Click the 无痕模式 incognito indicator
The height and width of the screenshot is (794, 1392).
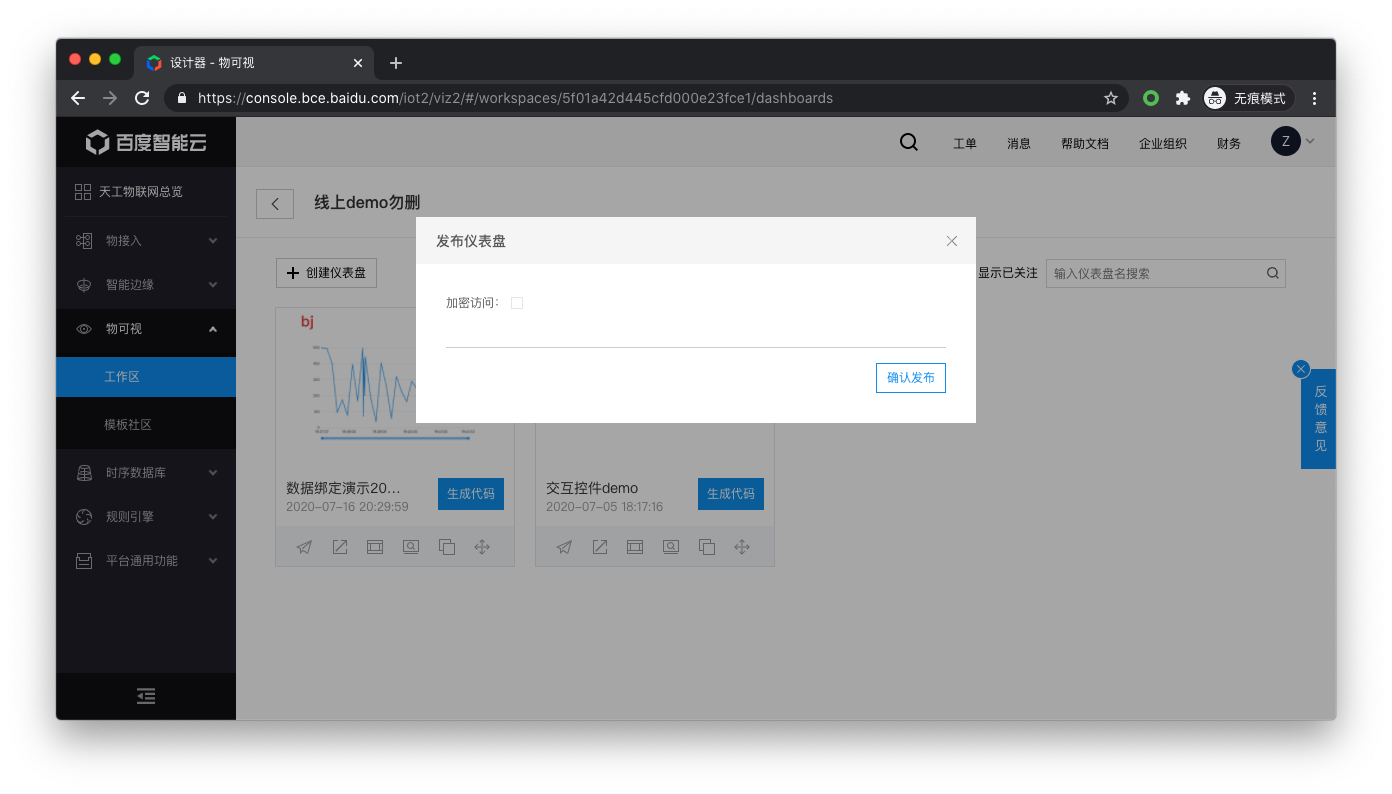point(1248,98)
